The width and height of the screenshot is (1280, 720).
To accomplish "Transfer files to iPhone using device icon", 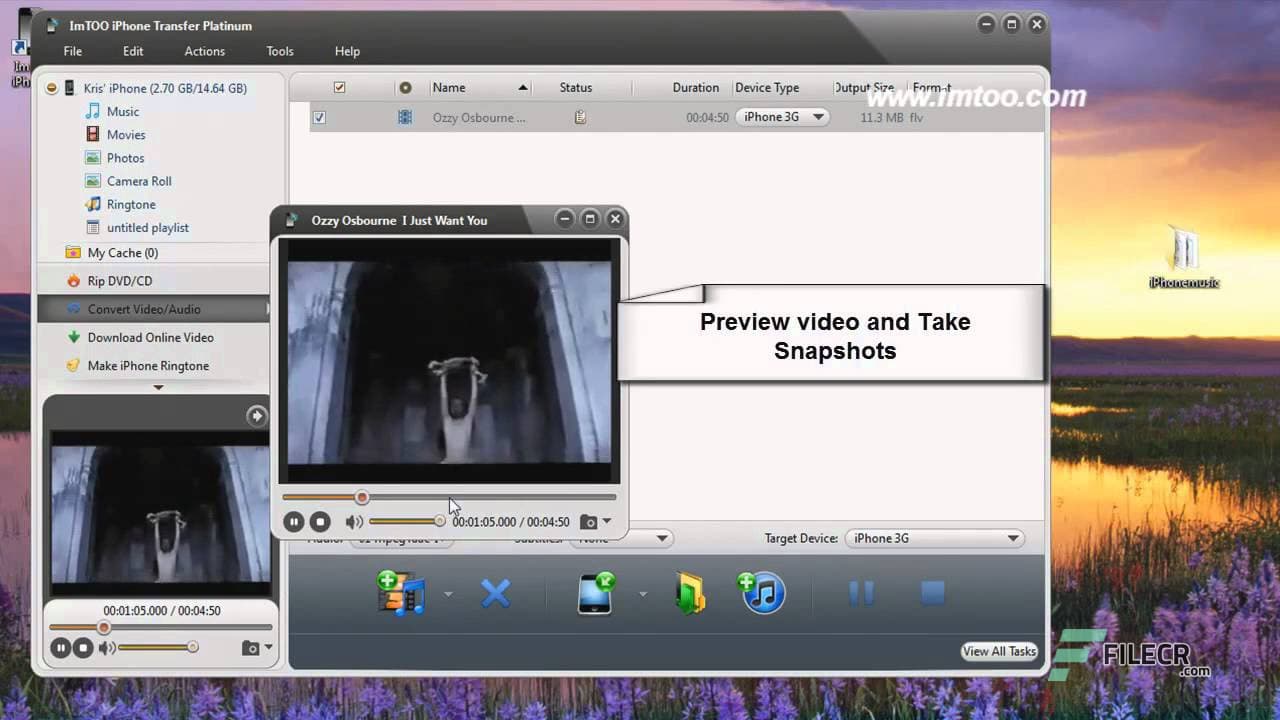I will tap(595, 592).
